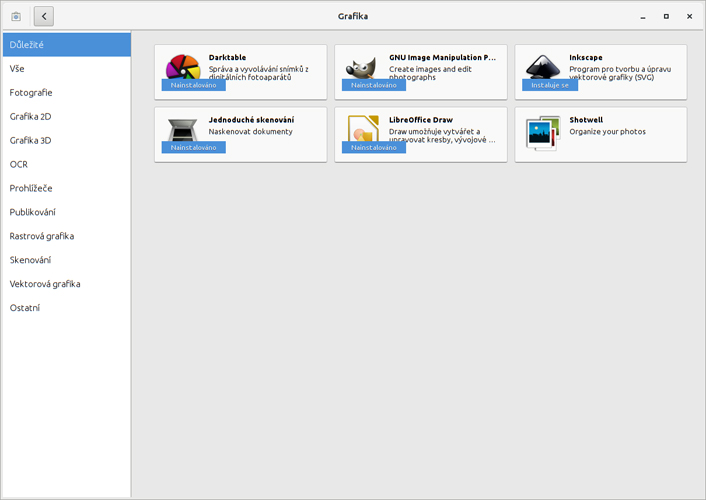Click 'Create images and edit photographs' description

tap(430, 73)
